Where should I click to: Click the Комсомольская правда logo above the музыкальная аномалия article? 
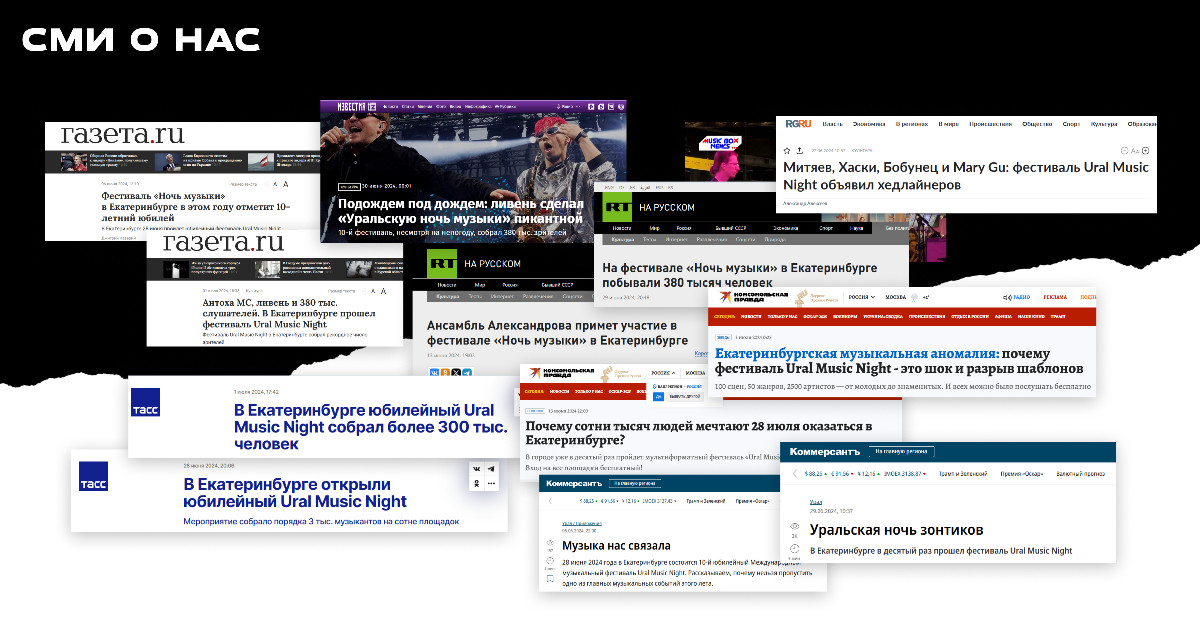tap(752, 297)
